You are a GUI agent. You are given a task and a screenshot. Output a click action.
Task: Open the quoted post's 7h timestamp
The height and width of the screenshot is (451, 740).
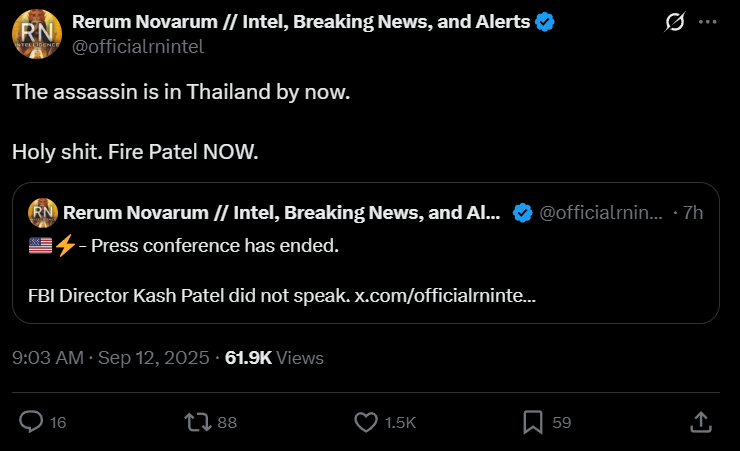pos(693,212)
